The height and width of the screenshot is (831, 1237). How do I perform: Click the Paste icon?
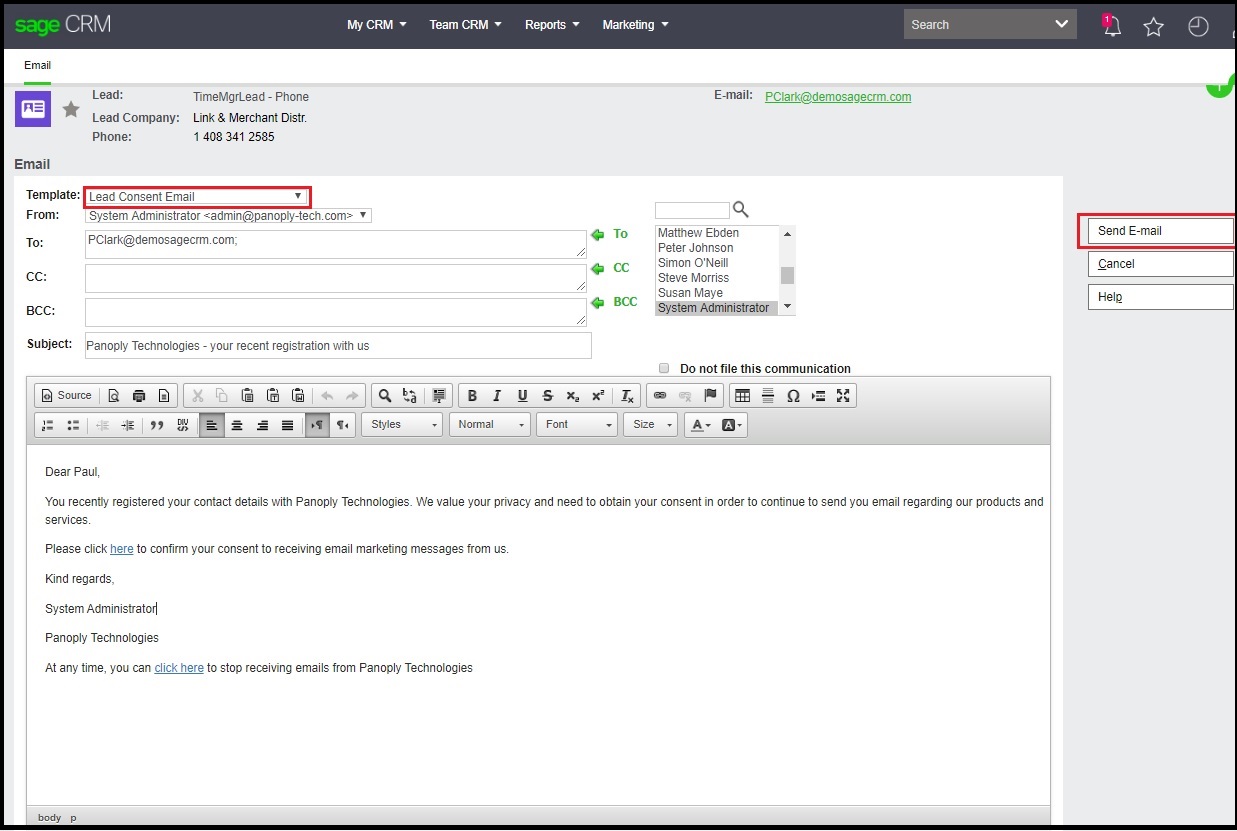(x=247, y=395)
